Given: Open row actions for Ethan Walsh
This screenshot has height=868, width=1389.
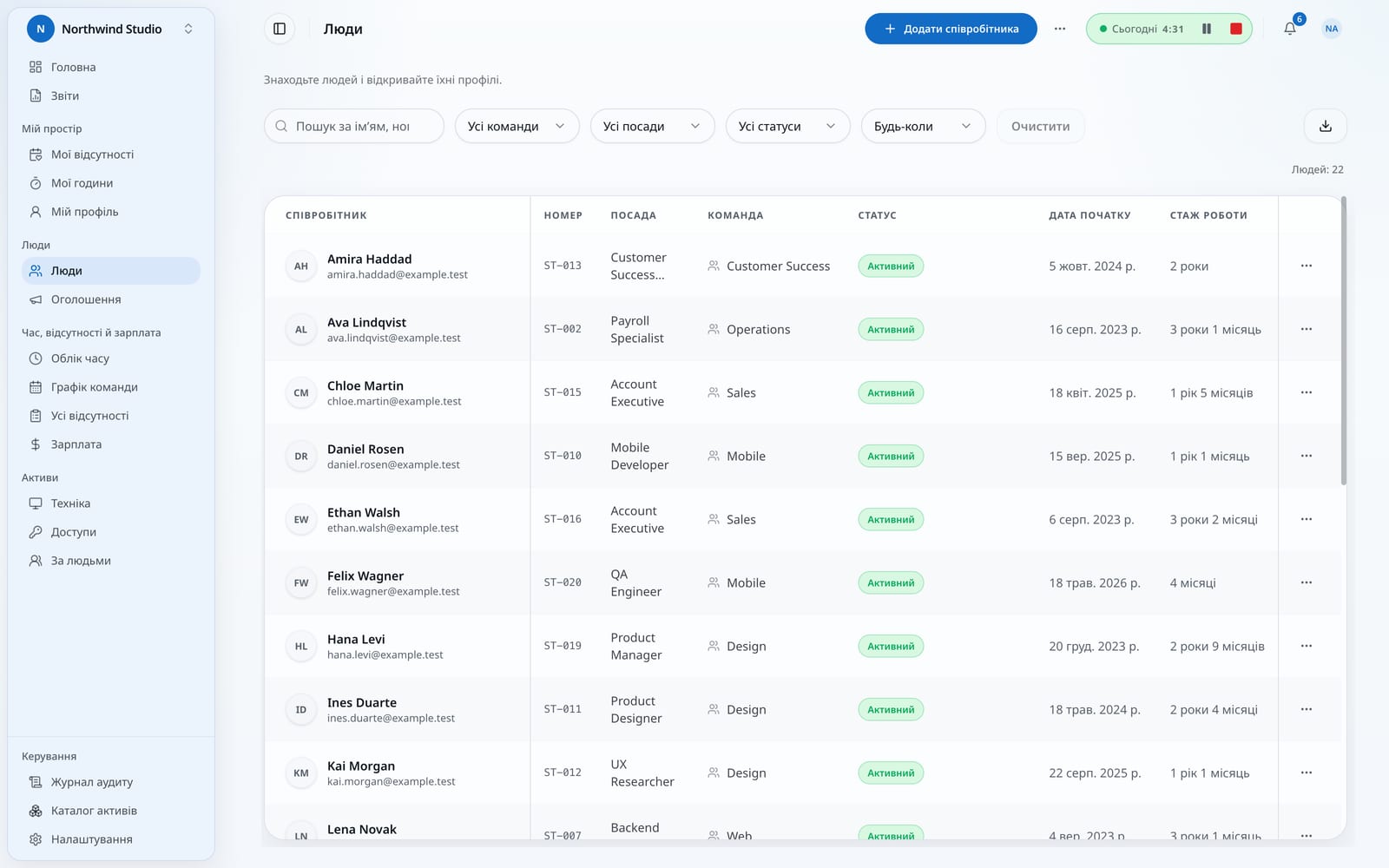Looking at the screenshot, I should click(x=1307, y=519).
